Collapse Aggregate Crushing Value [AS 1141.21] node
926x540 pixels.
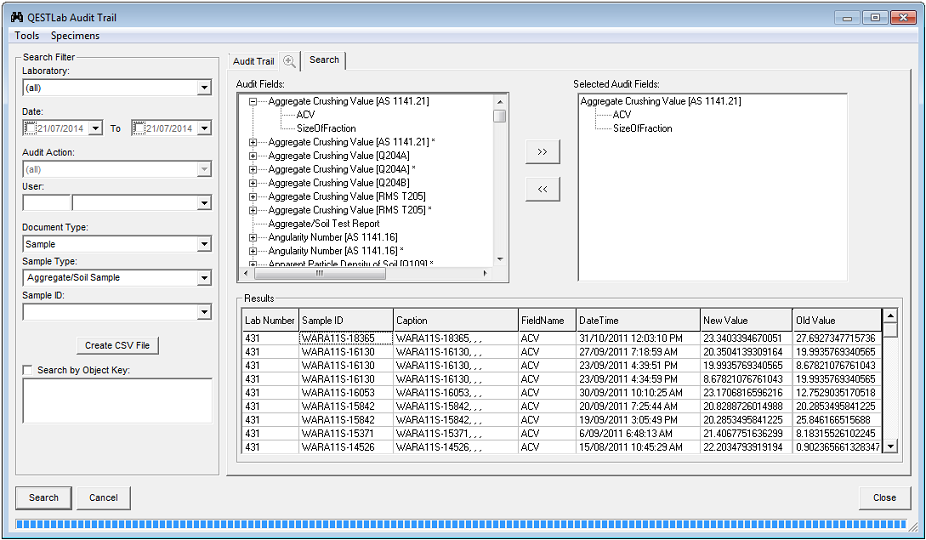click(253, 101)
